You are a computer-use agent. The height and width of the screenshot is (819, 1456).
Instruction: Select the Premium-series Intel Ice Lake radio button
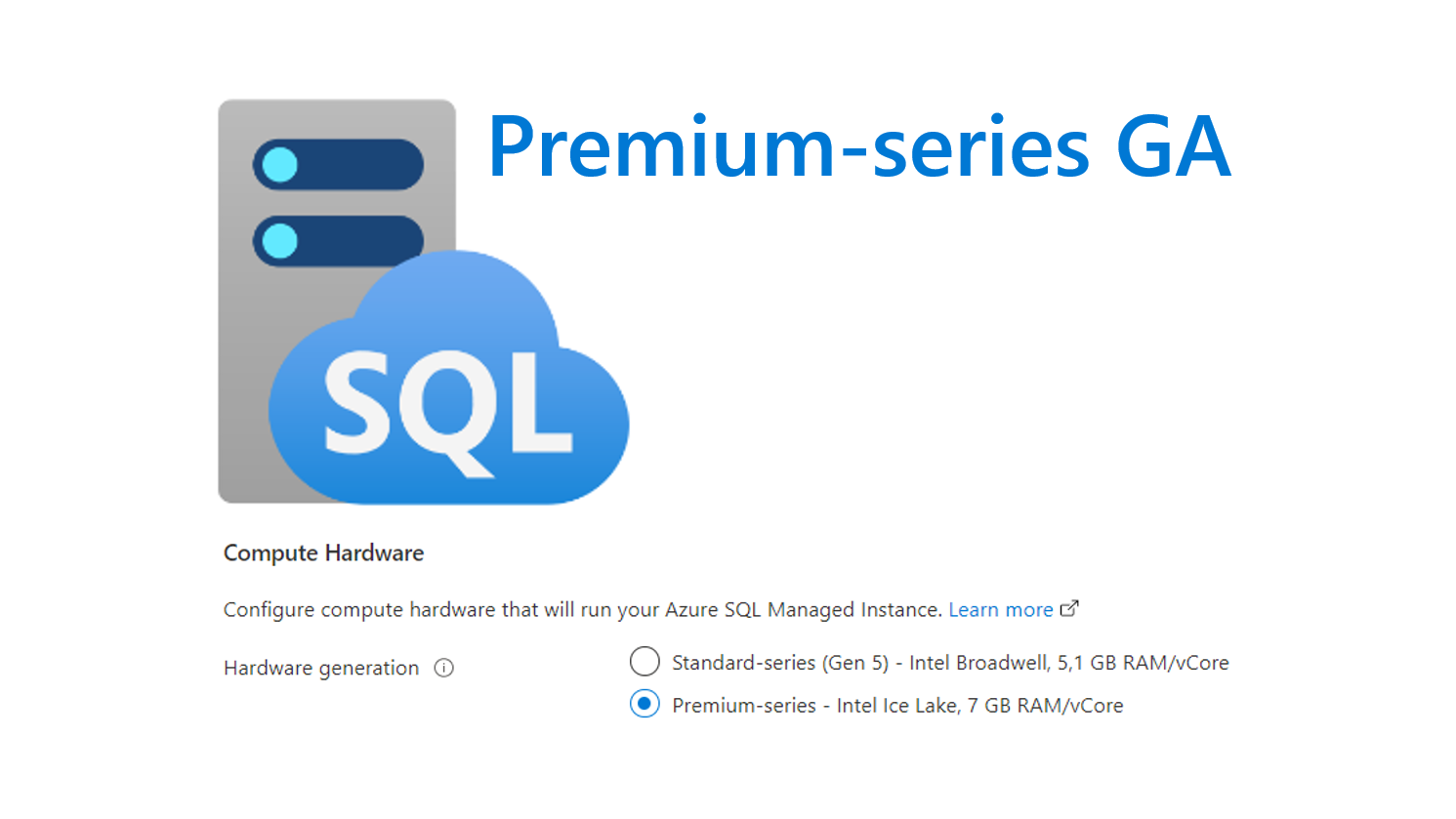[645, 704]
